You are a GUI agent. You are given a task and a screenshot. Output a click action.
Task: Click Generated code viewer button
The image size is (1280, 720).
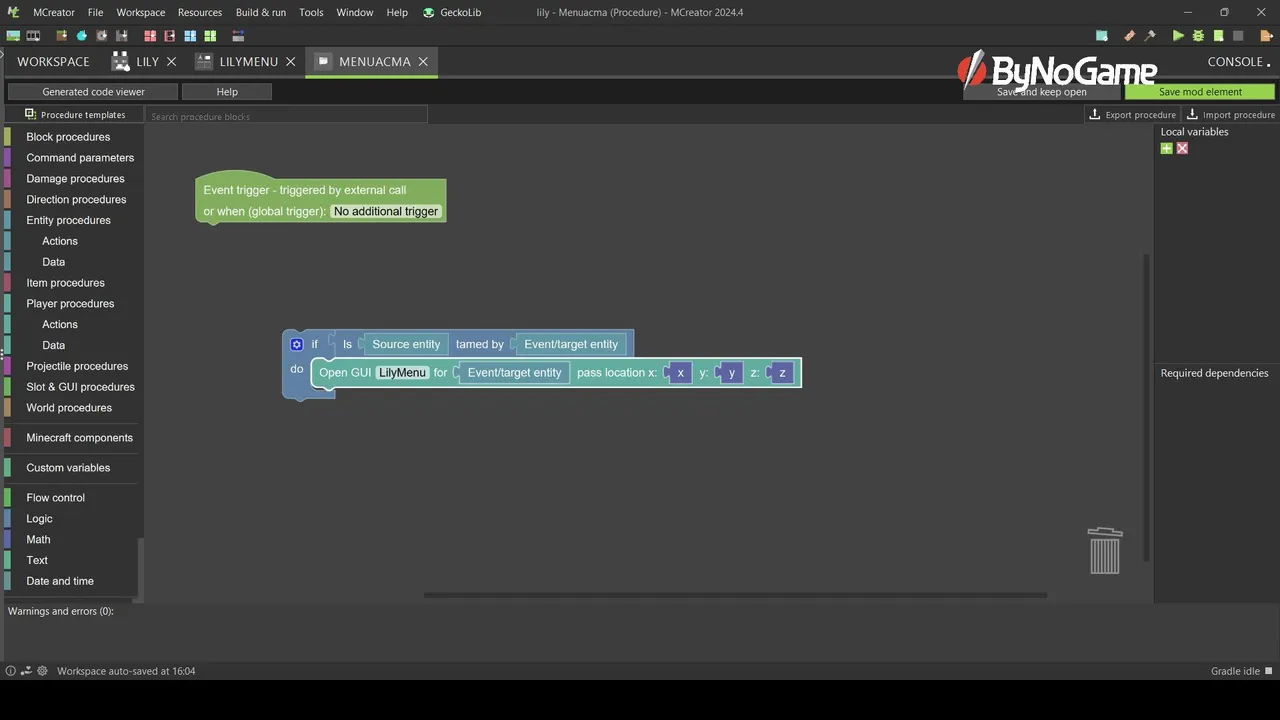click(x=93, y=92)
